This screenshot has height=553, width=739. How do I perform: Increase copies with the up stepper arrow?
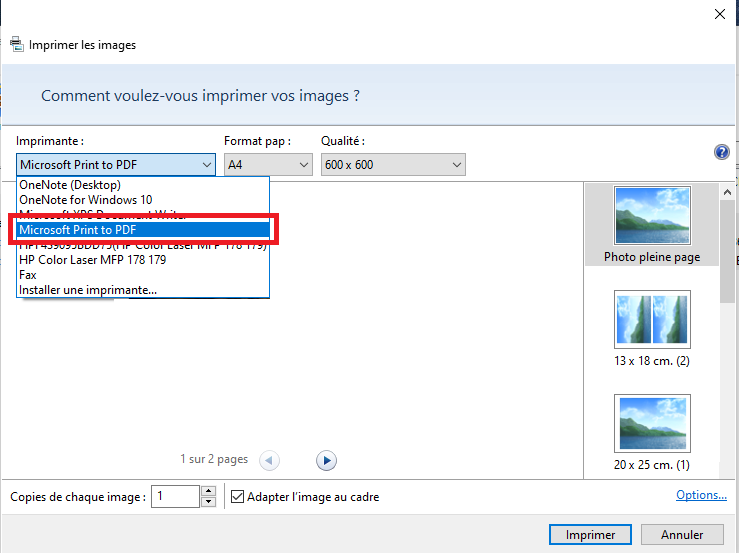(x=208, y=491)
